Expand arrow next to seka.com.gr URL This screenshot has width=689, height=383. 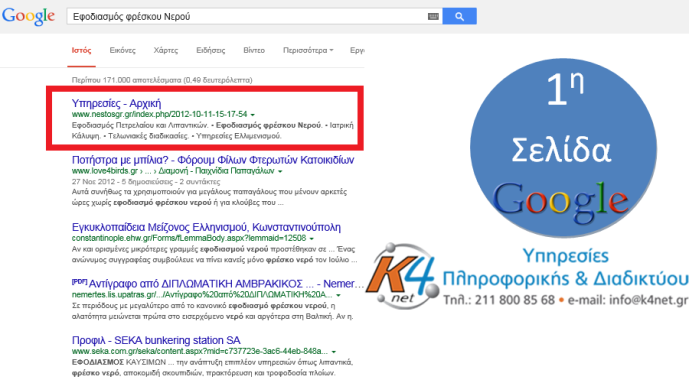[x=334, y=352]
